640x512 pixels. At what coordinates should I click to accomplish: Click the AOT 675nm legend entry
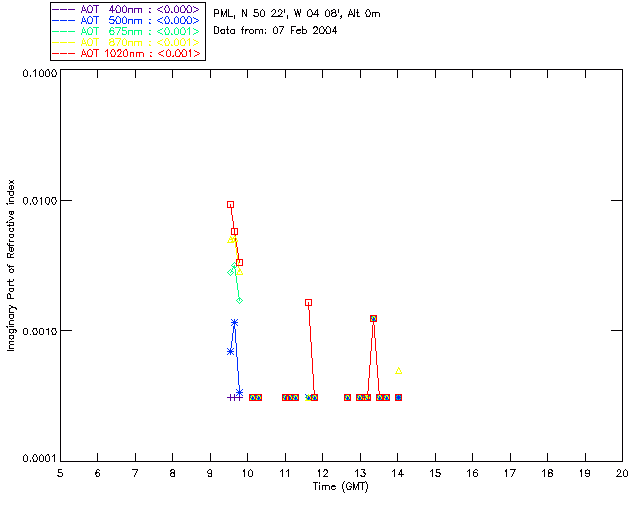(x=127, y=31)
